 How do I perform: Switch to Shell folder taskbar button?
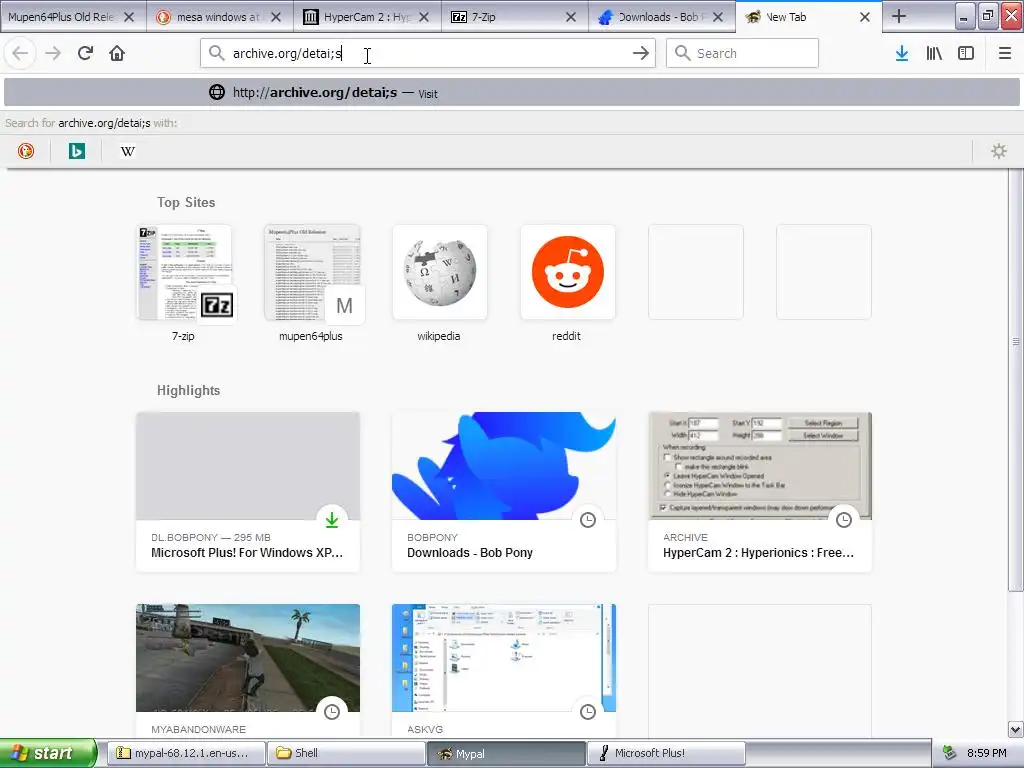coord(346,753)
